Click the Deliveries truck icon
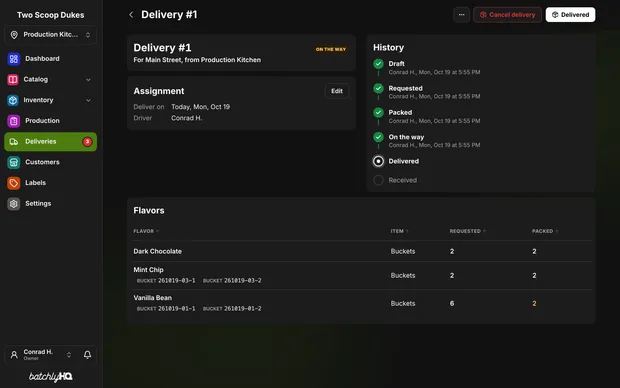The width and height of the screenshot is (620, 388). click(13, 142)
